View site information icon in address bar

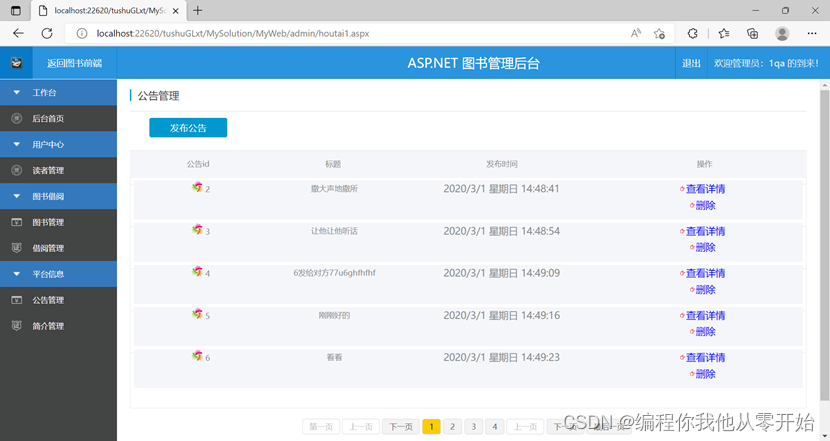click(82, 33)
